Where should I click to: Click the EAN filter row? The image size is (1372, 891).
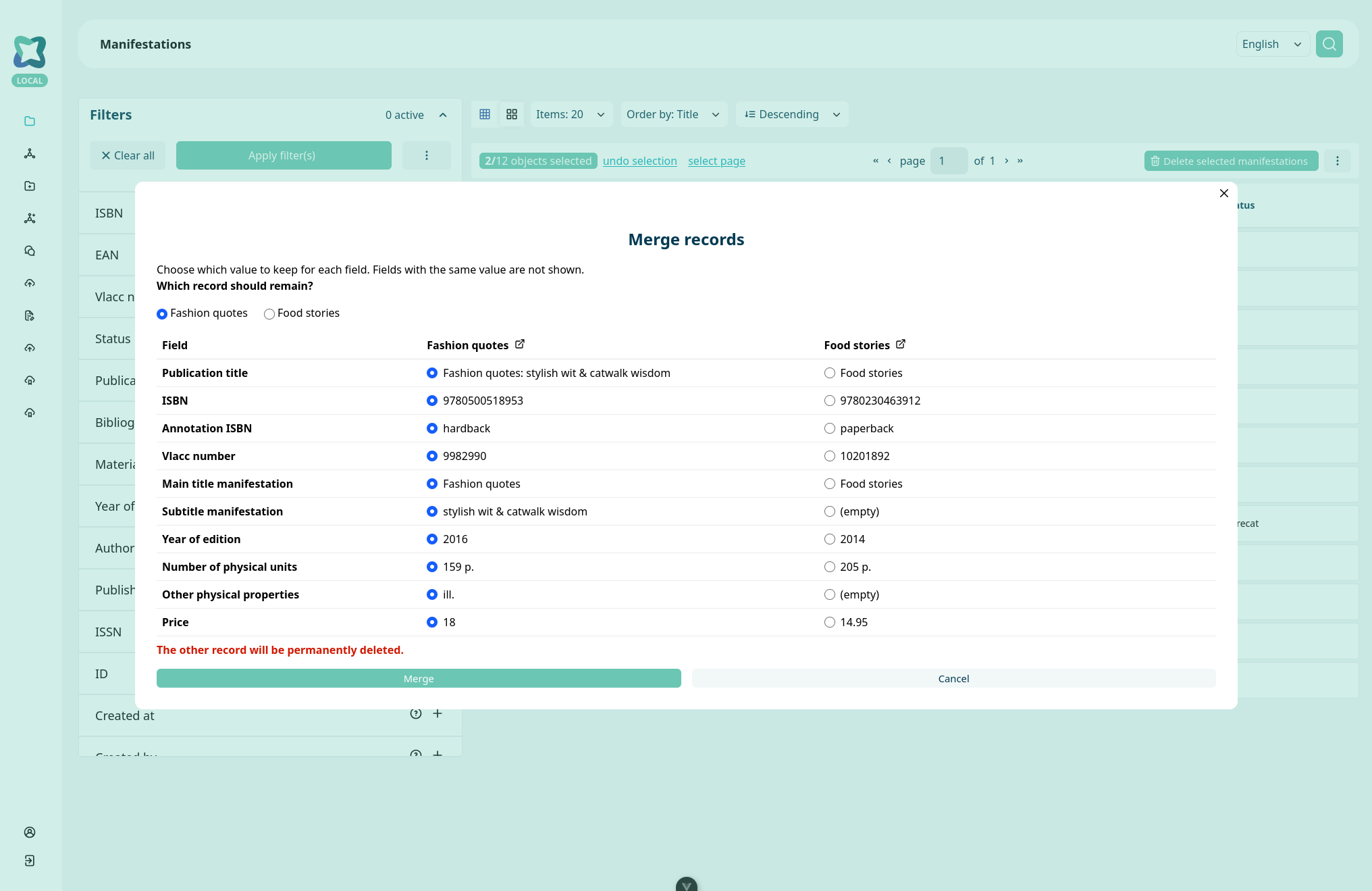pos(108,255)
